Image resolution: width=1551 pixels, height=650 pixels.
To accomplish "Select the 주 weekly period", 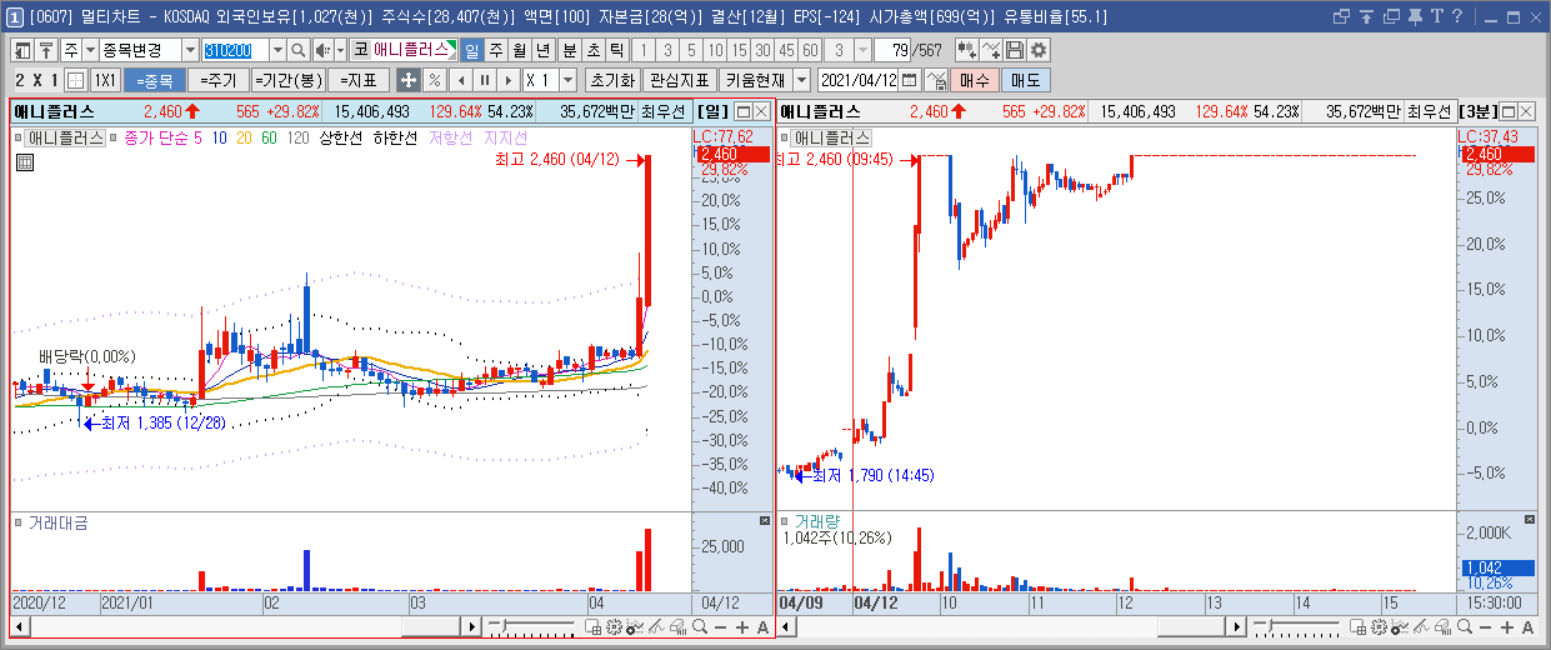I will [495, 50].
